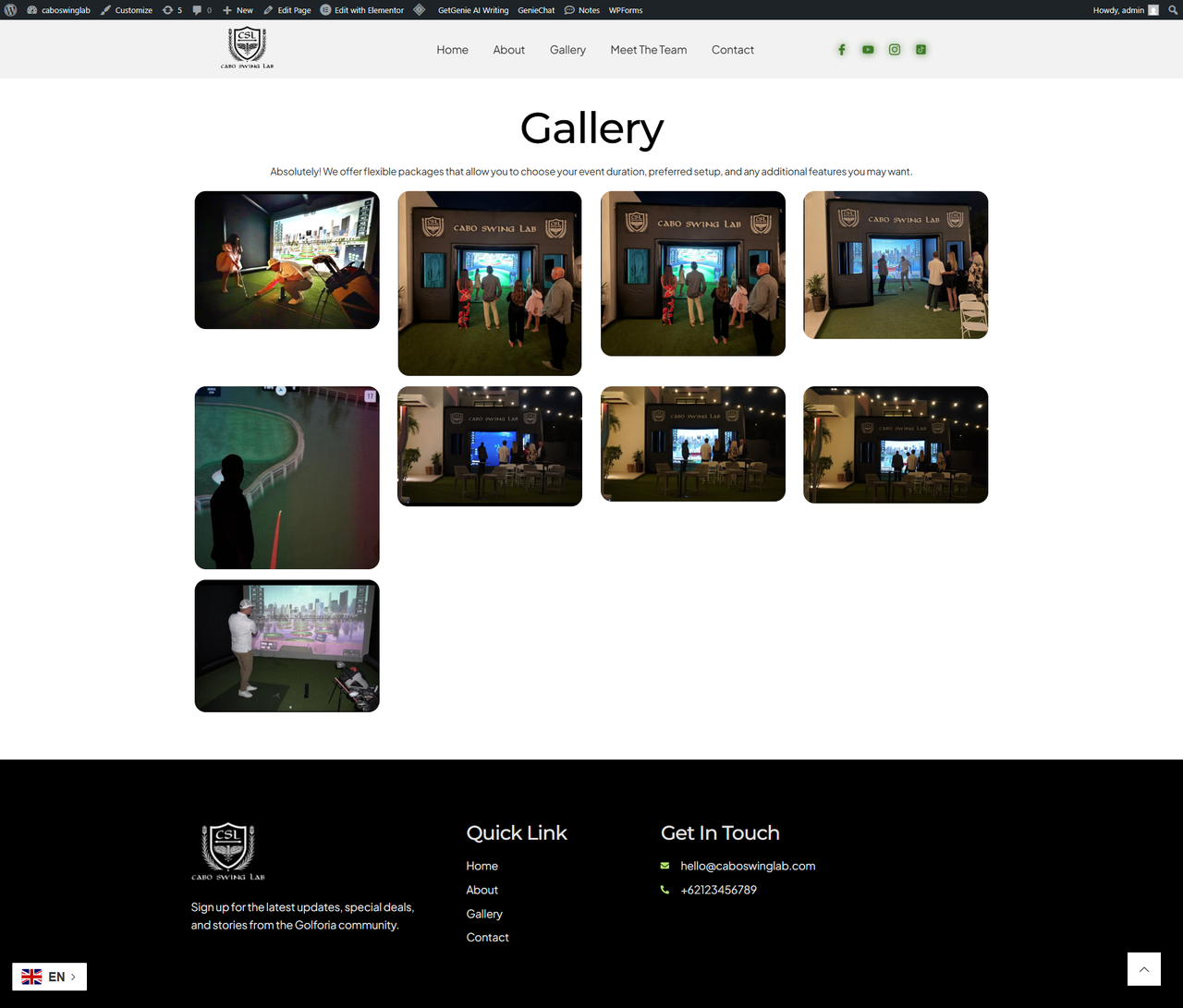Viewport: 1183px width, 1008px height.
Task: Click the TikTok icon in the header
Action: click(921, 49)
